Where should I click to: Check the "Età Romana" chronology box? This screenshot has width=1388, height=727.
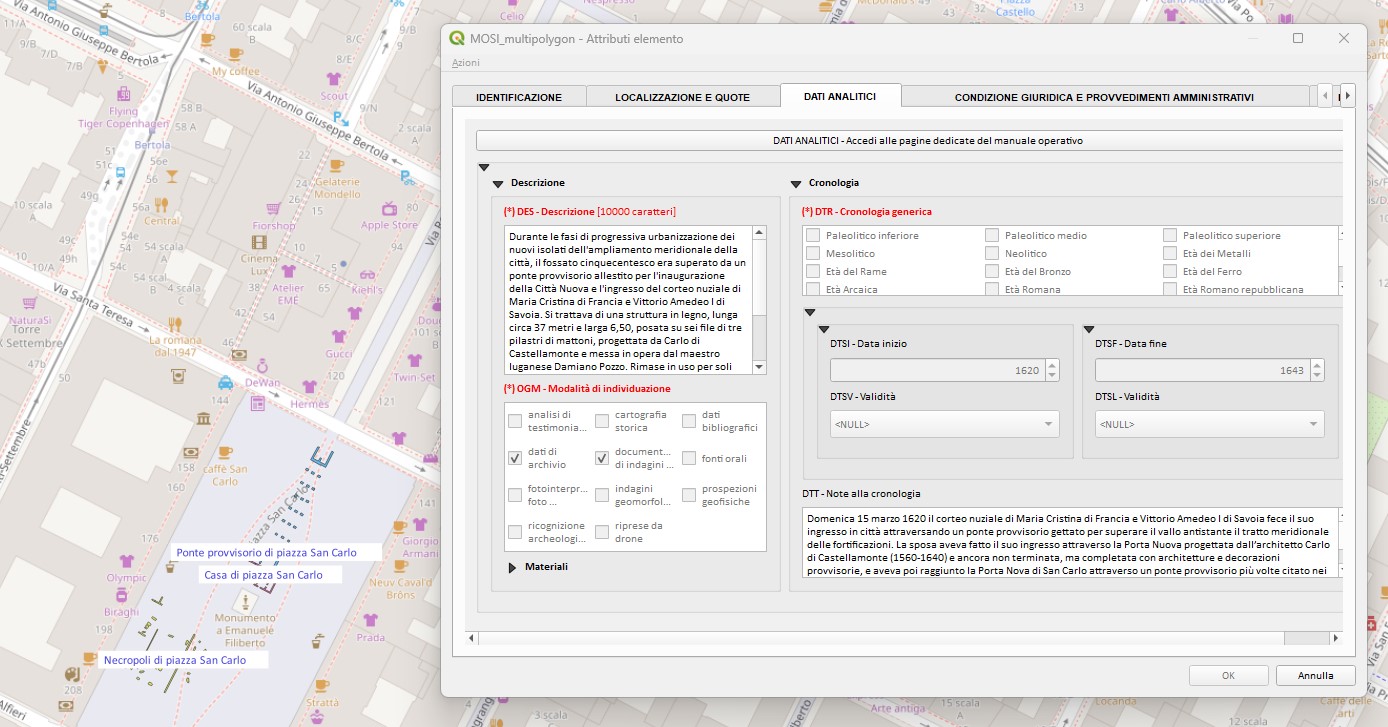[992, 290]
